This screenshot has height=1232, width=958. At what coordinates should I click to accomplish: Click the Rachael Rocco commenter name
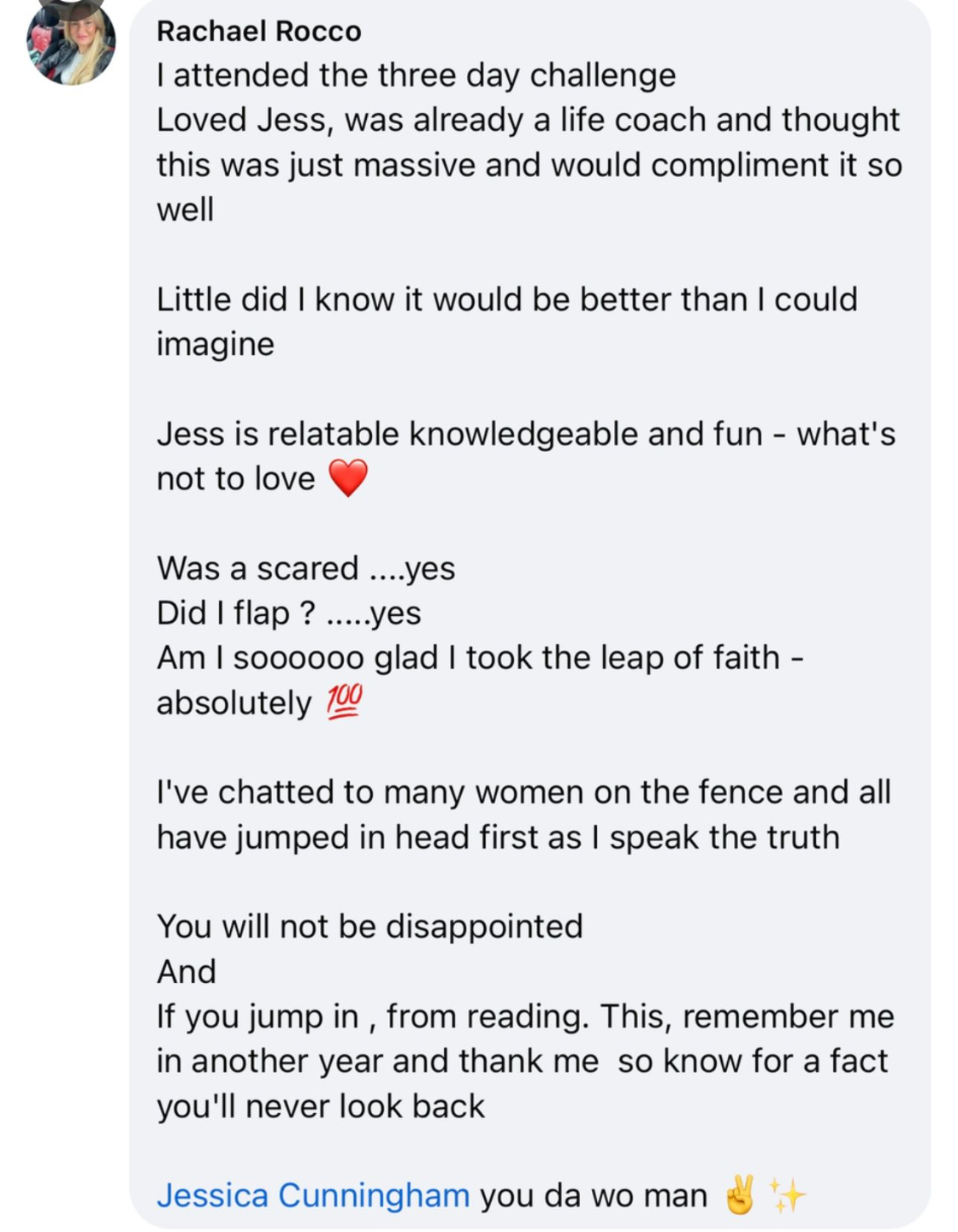click(x=258, y=32)
